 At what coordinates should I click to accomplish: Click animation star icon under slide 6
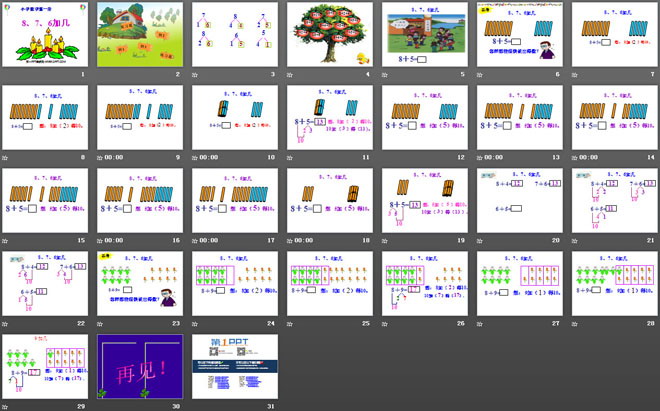pyautogui.click(x=479, y=75)
